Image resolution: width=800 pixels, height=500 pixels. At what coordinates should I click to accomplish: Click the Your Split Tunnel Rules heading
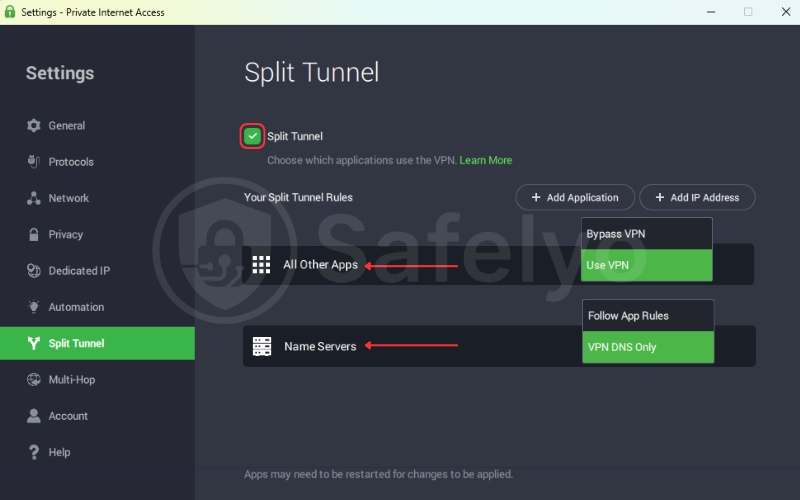[x=298, y=197]
